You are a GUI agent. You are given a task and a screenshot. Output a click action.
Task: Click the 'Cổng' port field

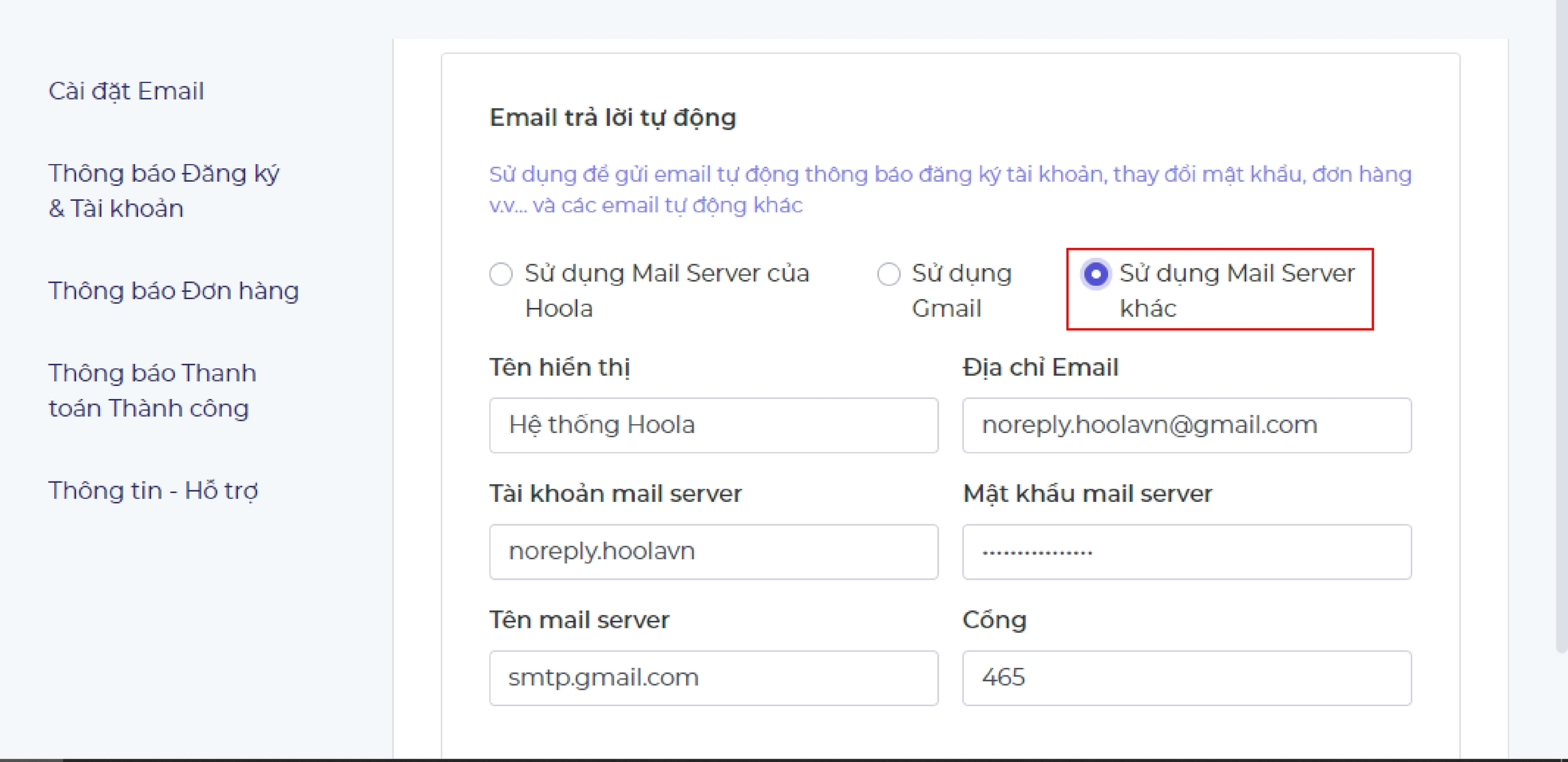(1186, 678)
